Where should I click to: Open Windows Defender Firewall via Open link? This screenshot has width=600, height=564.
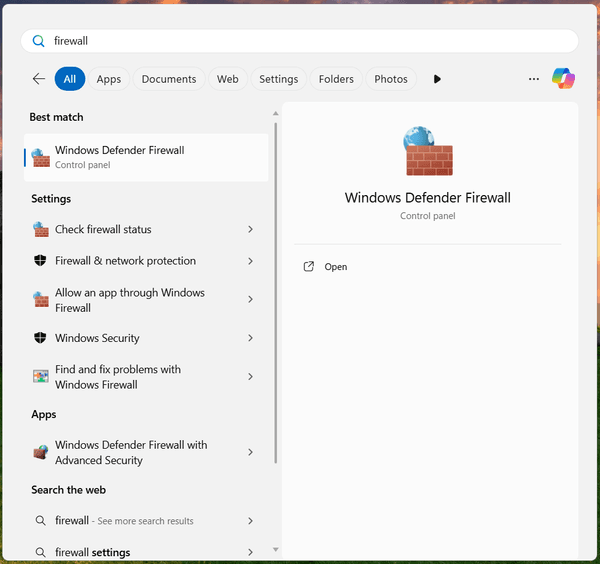(335, 267)
